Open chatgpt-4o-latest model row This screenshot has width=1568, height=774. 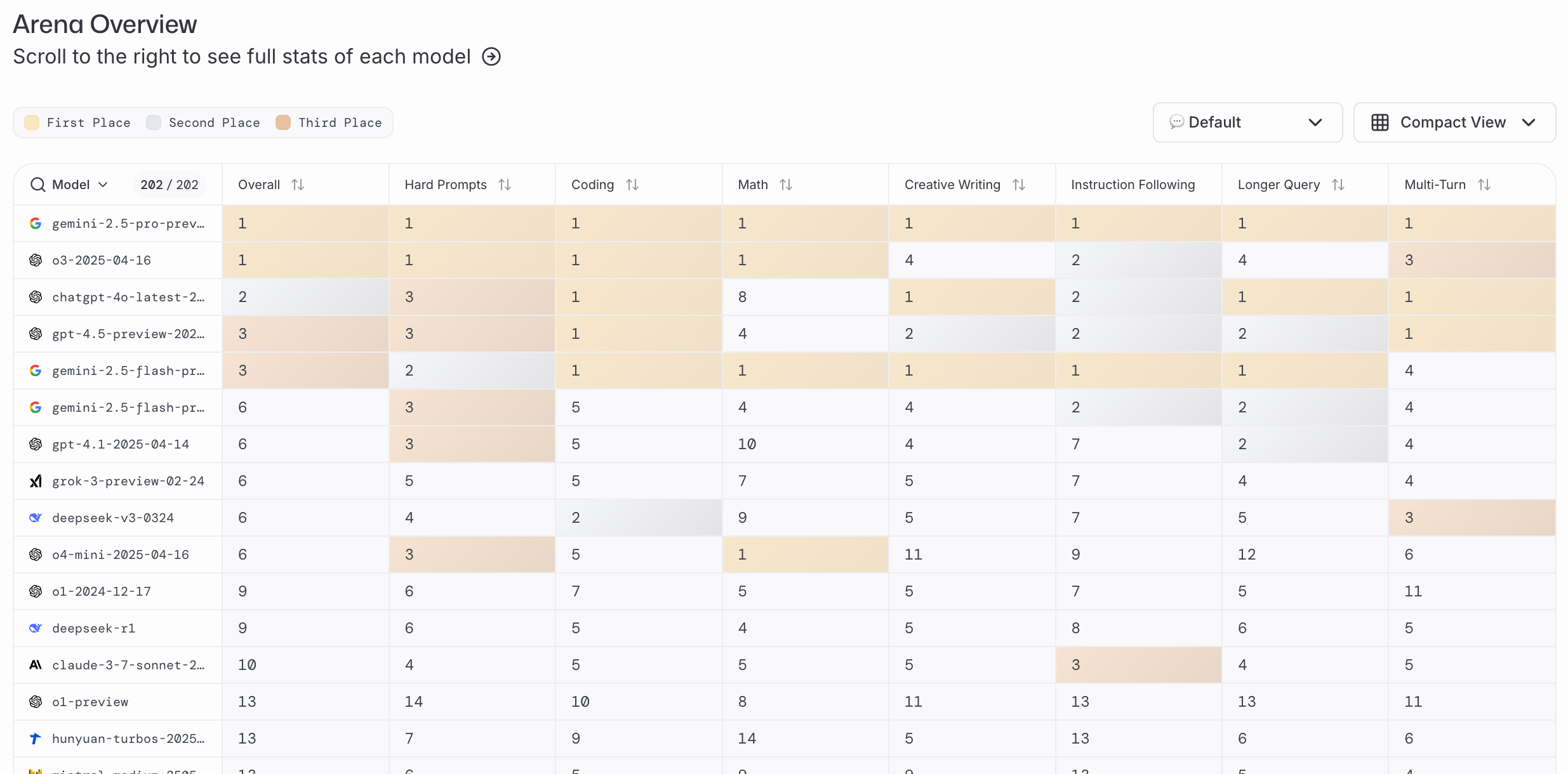pyautogui.click(x=785, y=297)
